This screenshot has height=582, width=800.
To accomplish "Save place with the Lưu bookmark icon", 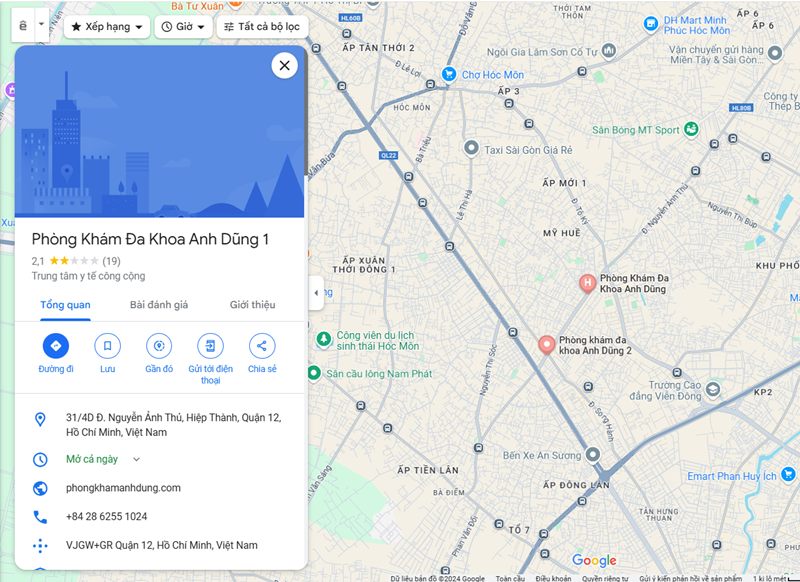I will (x=107, y=346).
